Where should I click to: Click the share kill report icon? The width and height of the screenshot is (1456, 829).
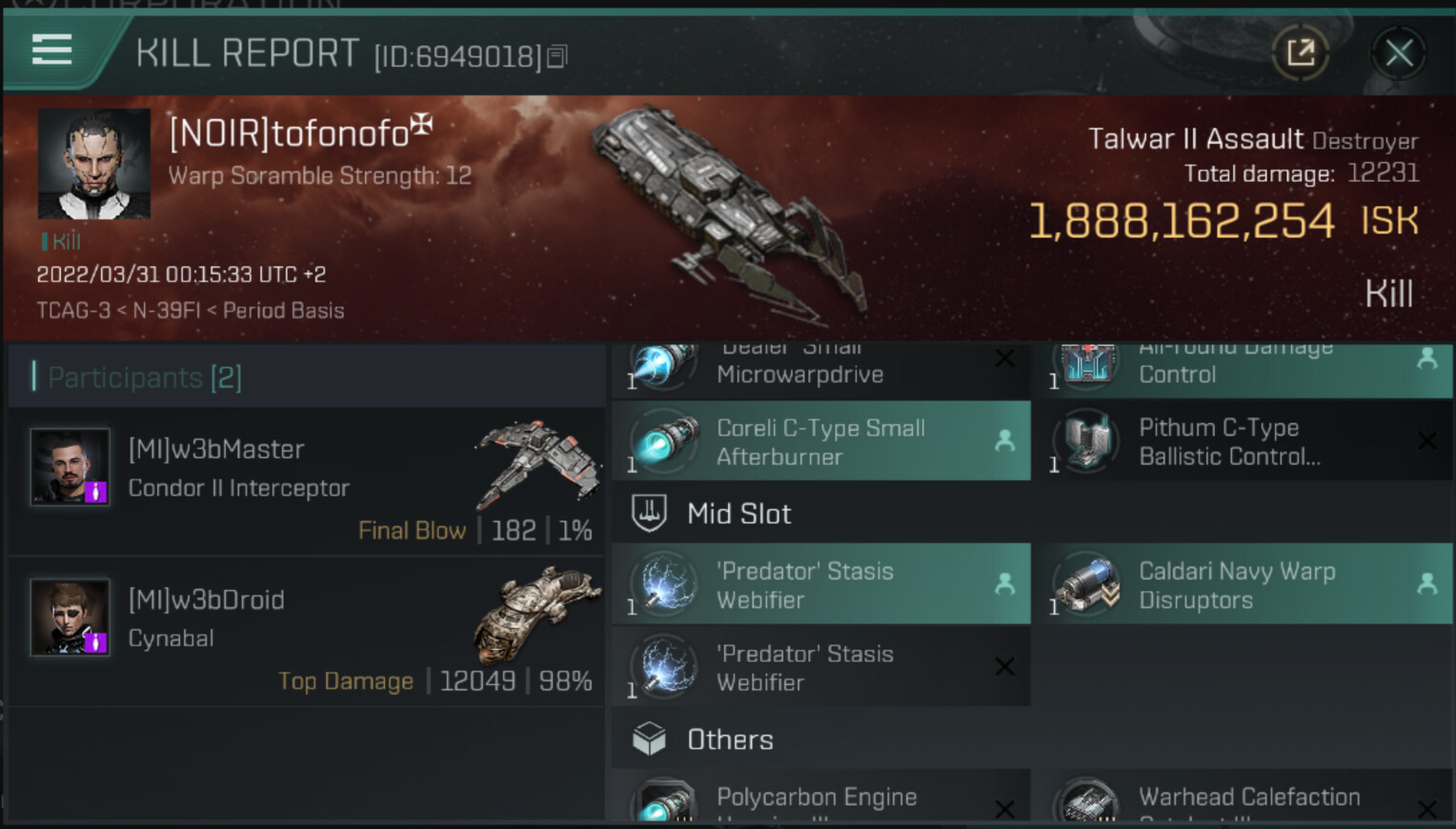tap(1301, 52)
